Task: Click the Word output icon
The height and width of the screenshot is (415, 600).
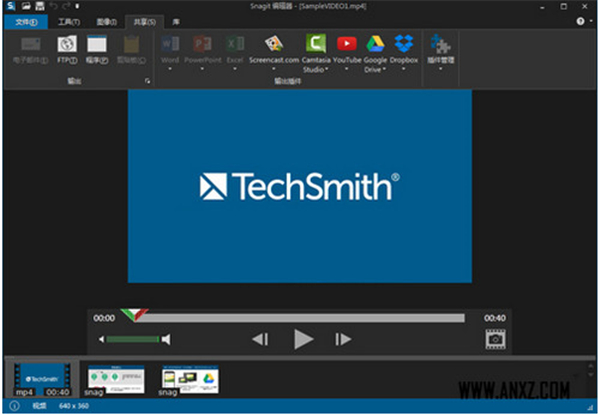Action: 170,44
